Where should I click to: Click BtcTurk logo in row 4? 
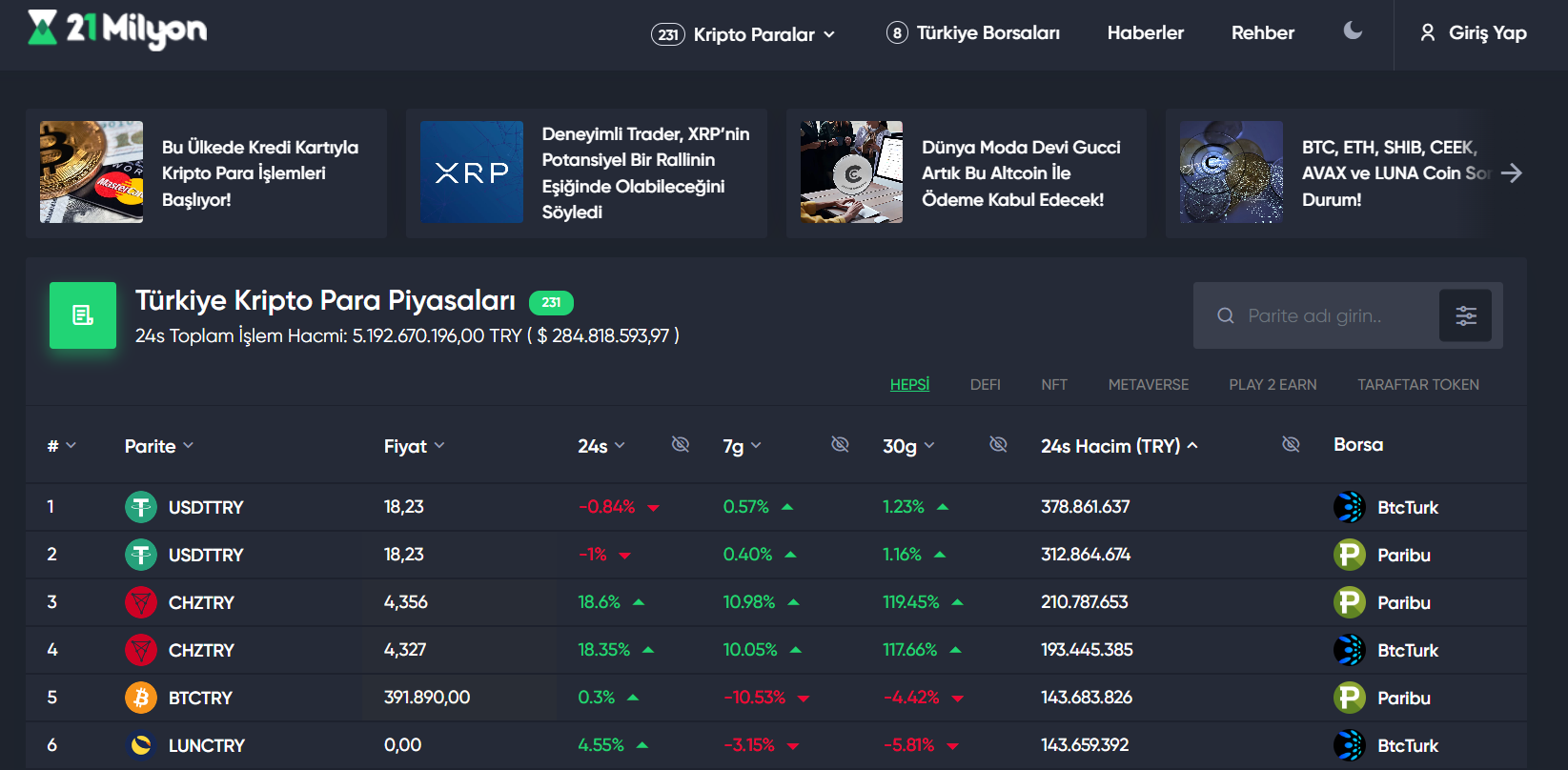click(1350, 650)
